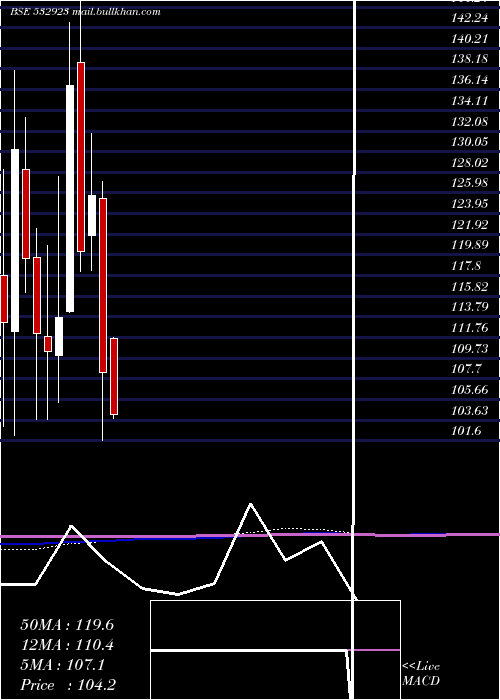Click the 5MA : 107.1 readout
Image resolution: width=500 pixels, height=700 pixels.
pyautogui.click(x=62, y=665)
